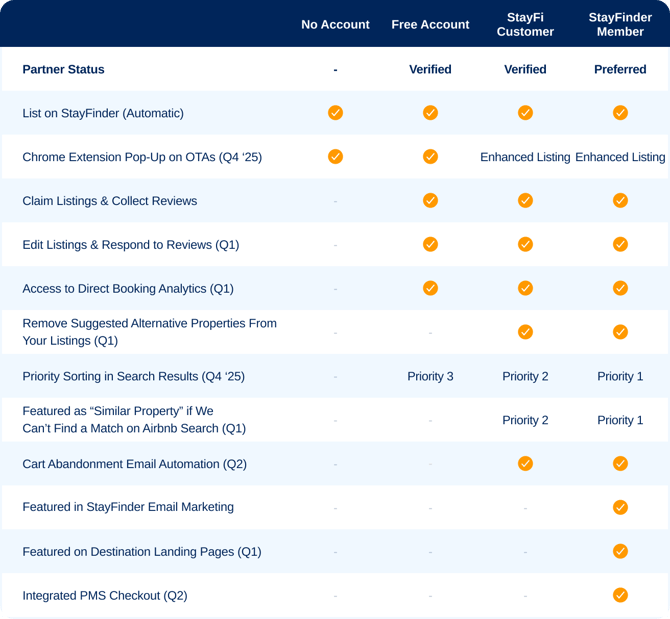Select the StayFi Customer column header
This screenshot has height=619, width=670.
pyautogui.click(x=525, y=24)
